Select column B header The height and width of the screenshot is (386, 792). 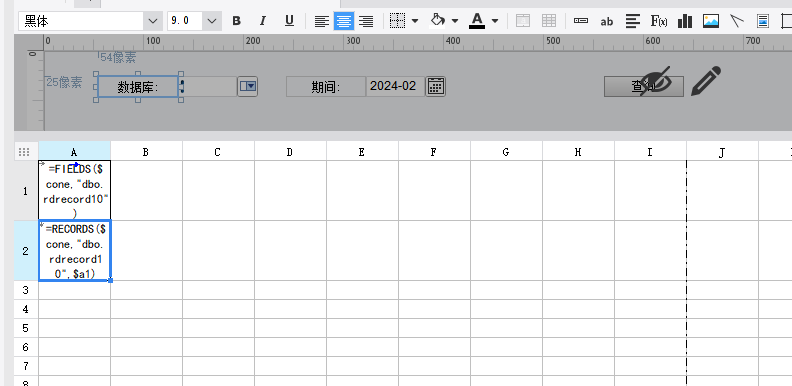coord(146,152)
